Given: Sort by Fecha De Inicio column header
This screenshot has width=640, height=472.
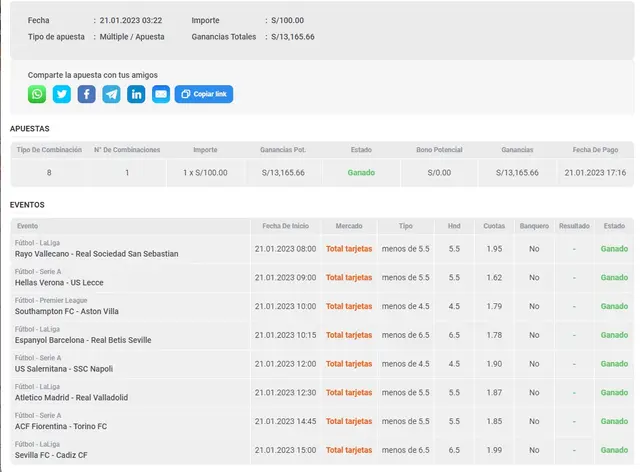Looking at the screenshot, I should [285, 226].
